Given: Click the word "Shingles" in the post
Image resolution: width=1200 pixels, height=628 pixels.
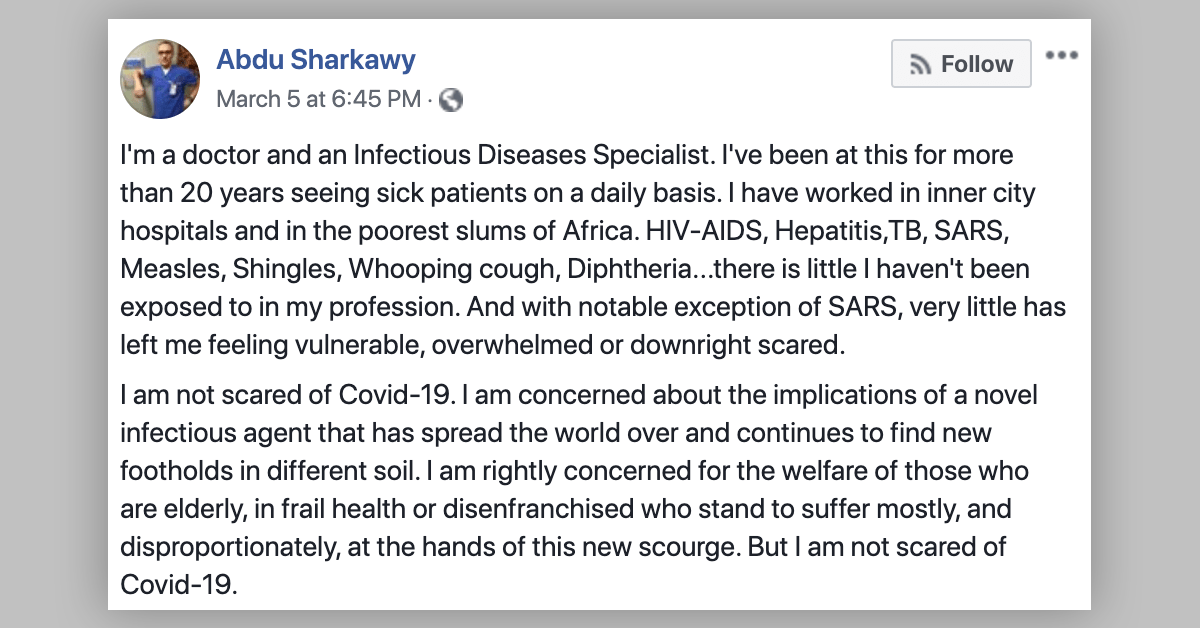Looking at the screenshot, I should point(286,270).
